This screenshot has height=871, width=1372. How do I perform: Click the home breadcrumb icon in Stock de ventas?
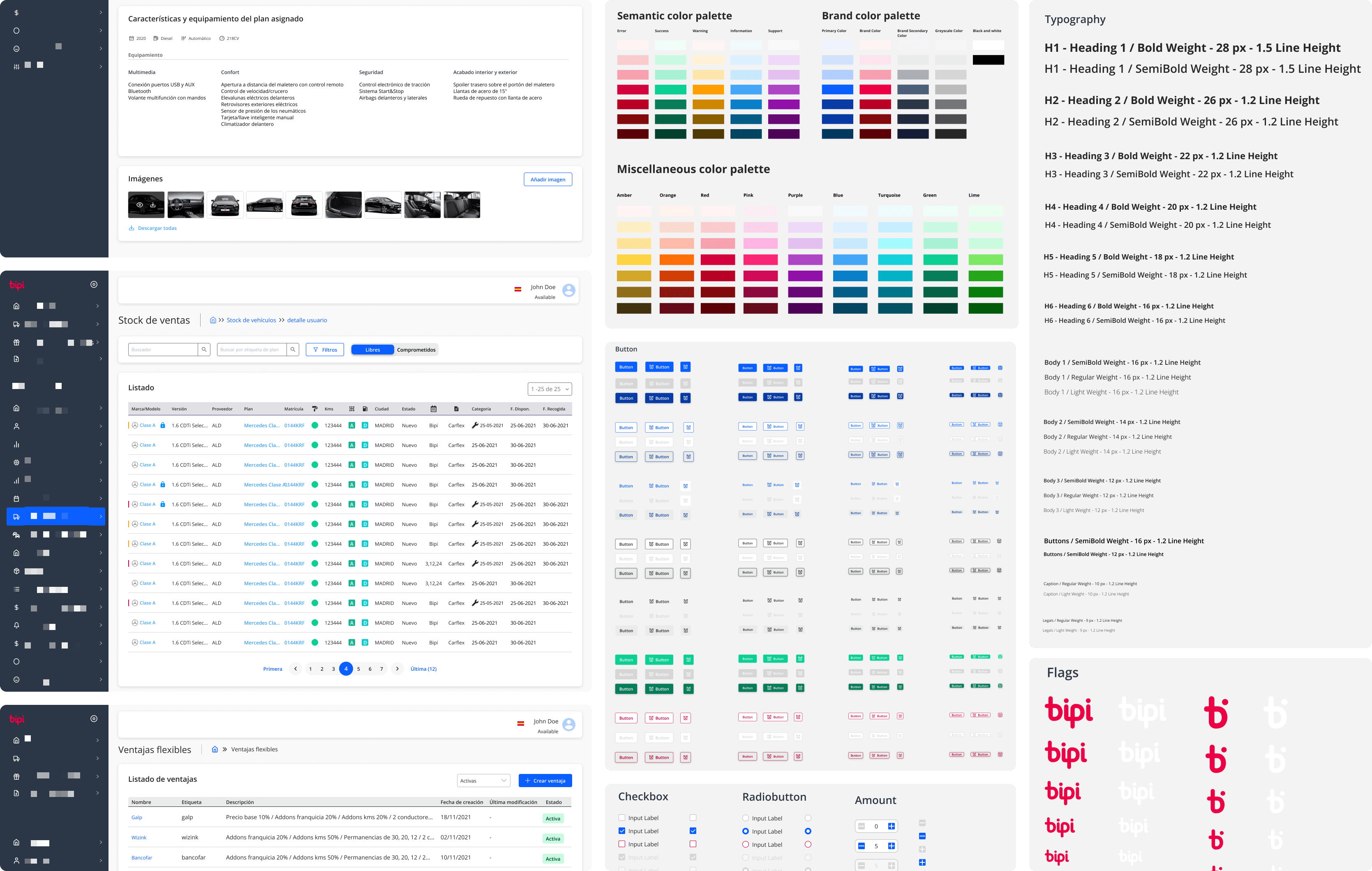[212, 320]
